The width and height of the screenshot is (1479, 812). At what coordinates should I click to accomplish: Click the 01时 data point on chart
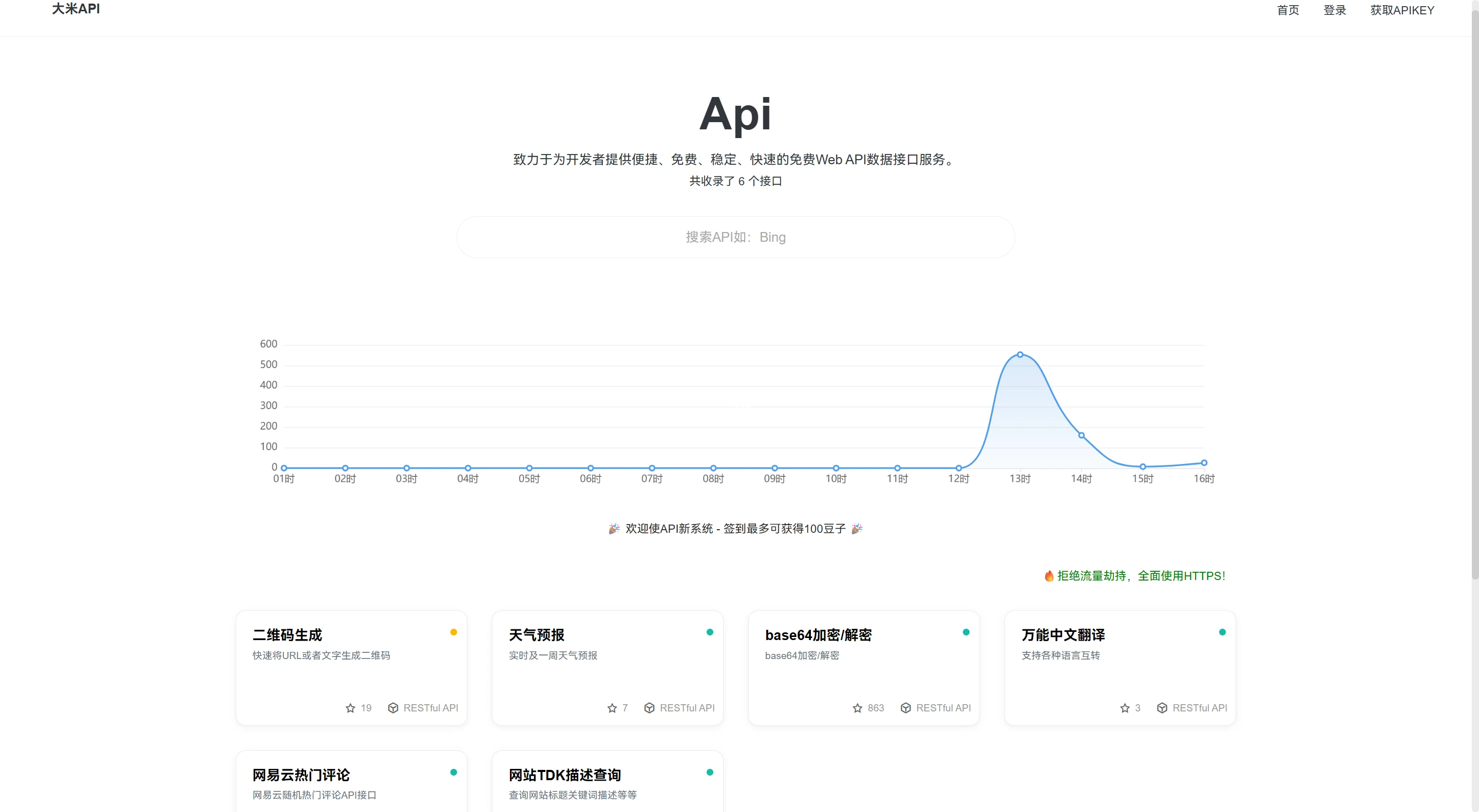click(x=283, y=468)
